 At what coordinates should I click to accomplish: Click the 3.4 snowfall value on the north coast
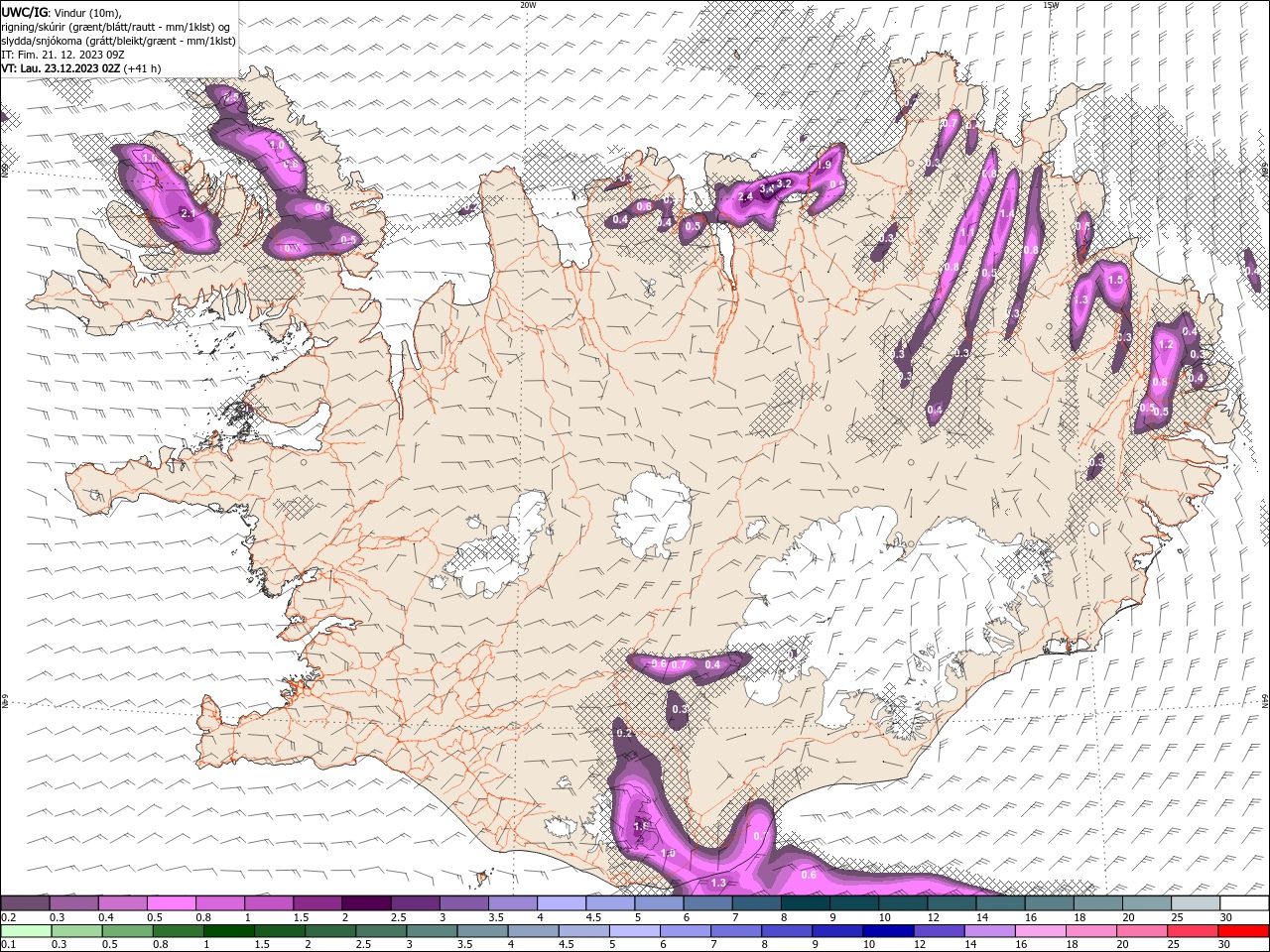pos(766,188)
